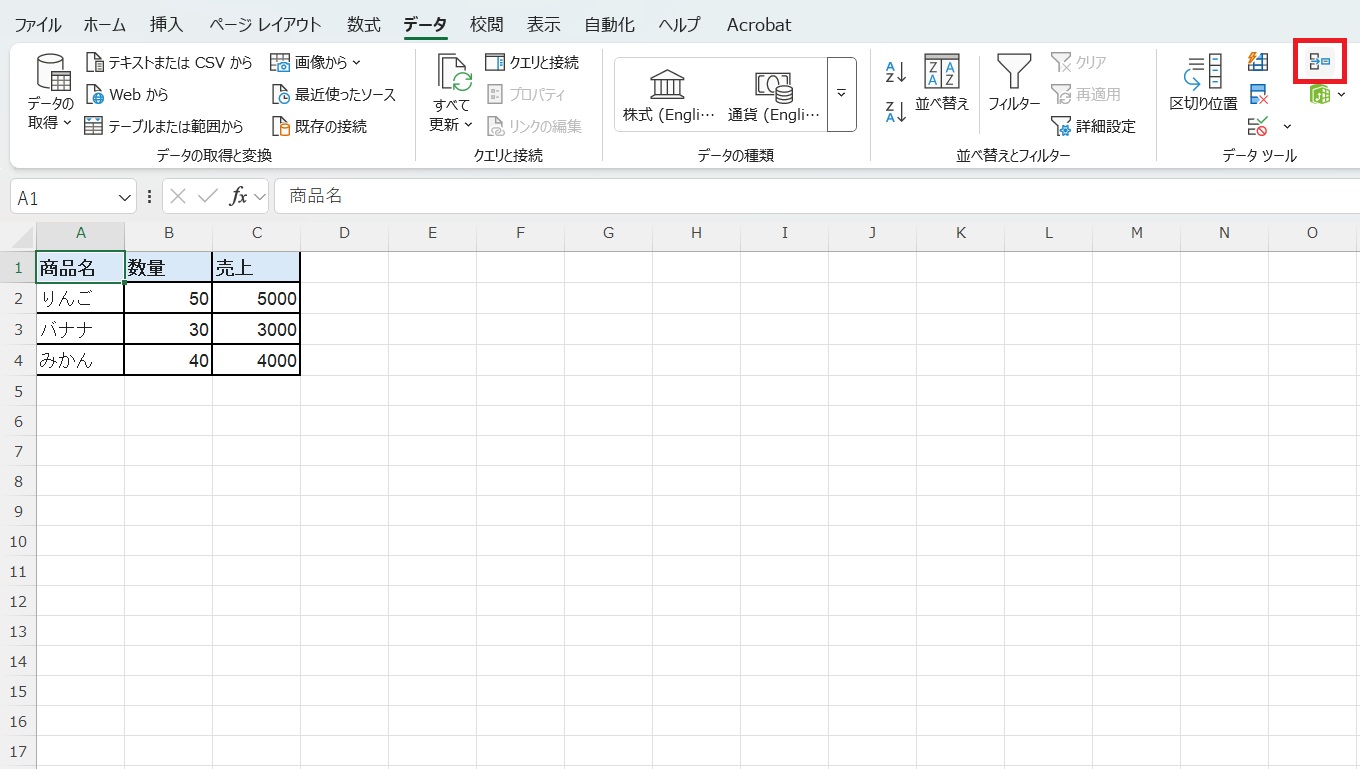Viewport: 1360px width, 769px height.
Task: Select the 通貨 currency data type
Action: click(x=773, y=95)
